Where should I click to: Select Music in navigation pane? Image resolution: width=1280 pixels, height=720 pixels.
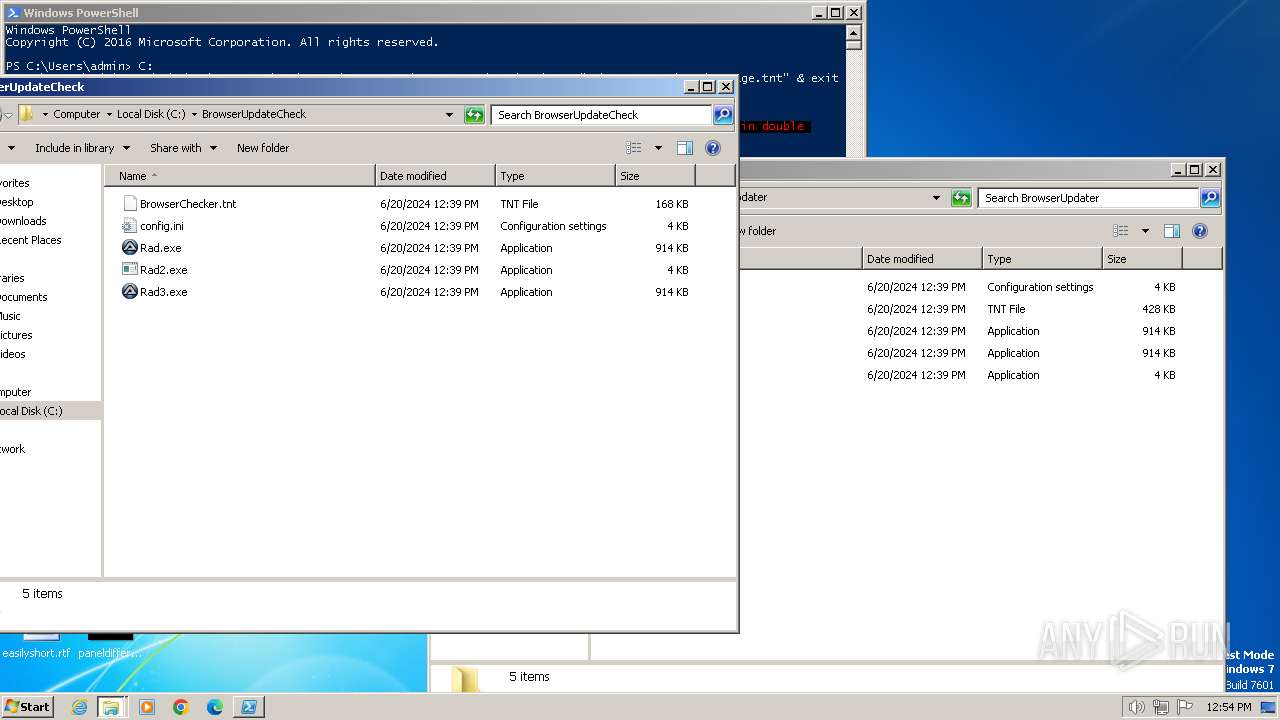(10, 316)
